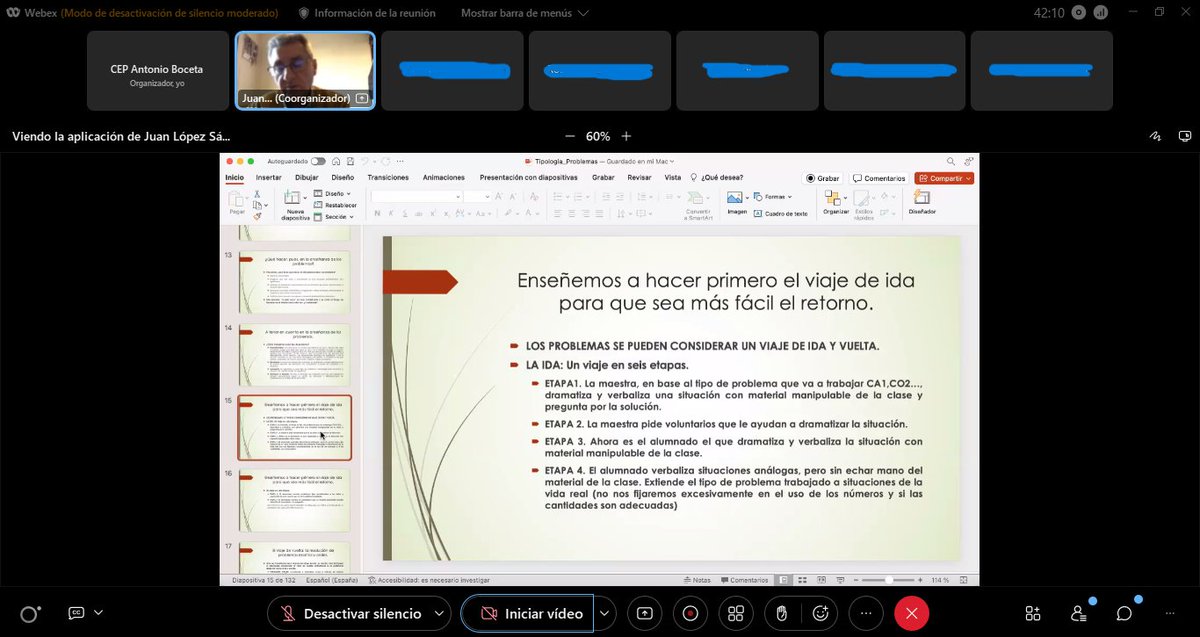1200x637 pixels.
Task: Insert a text box via Cuadro de texto
Action: [782, 213]
